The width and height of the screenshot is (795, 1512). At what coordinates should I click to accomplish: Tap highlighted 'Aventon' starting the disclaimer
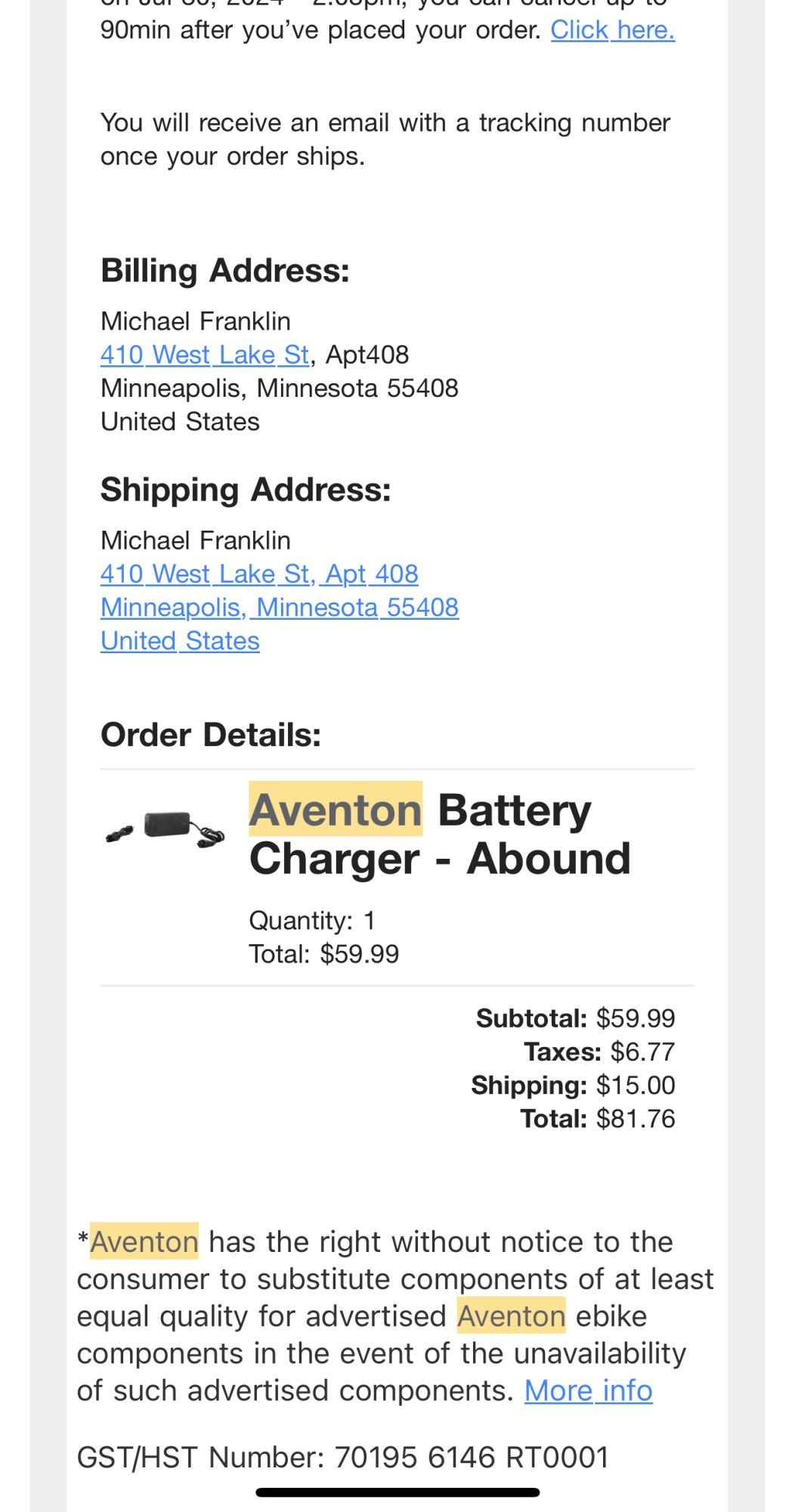coord(144,1242)
